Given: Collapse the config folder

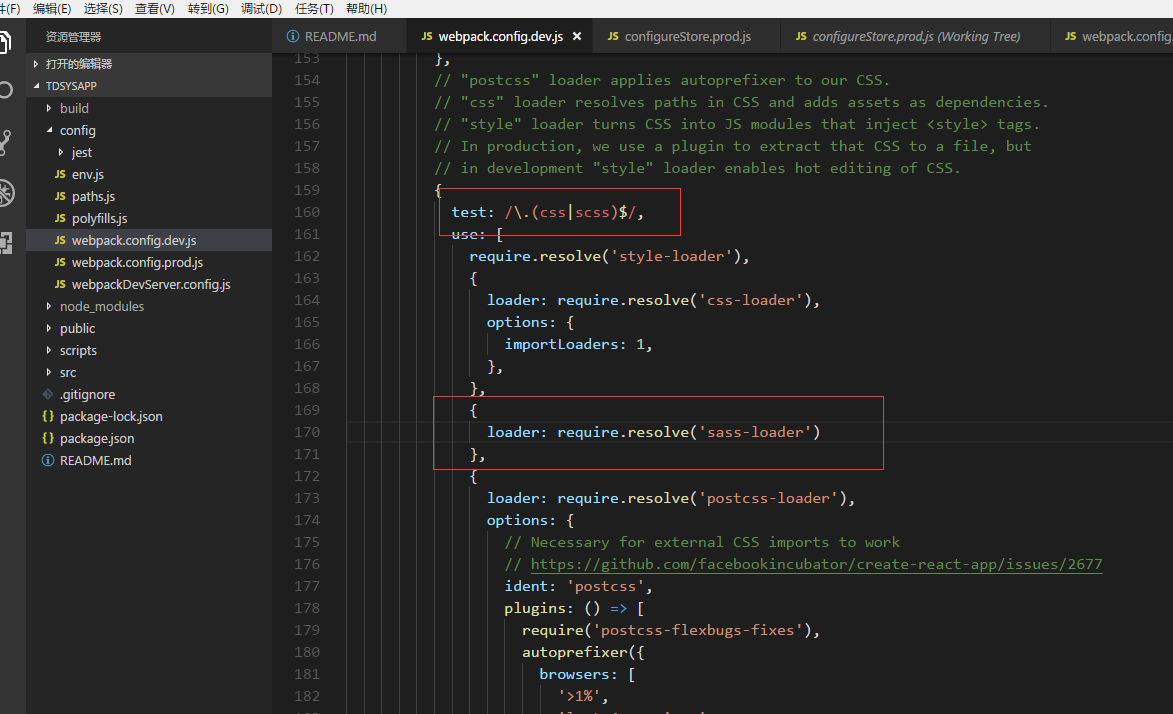Looking at the screenshot, I should pyautogui.click(x=49, y=130).
